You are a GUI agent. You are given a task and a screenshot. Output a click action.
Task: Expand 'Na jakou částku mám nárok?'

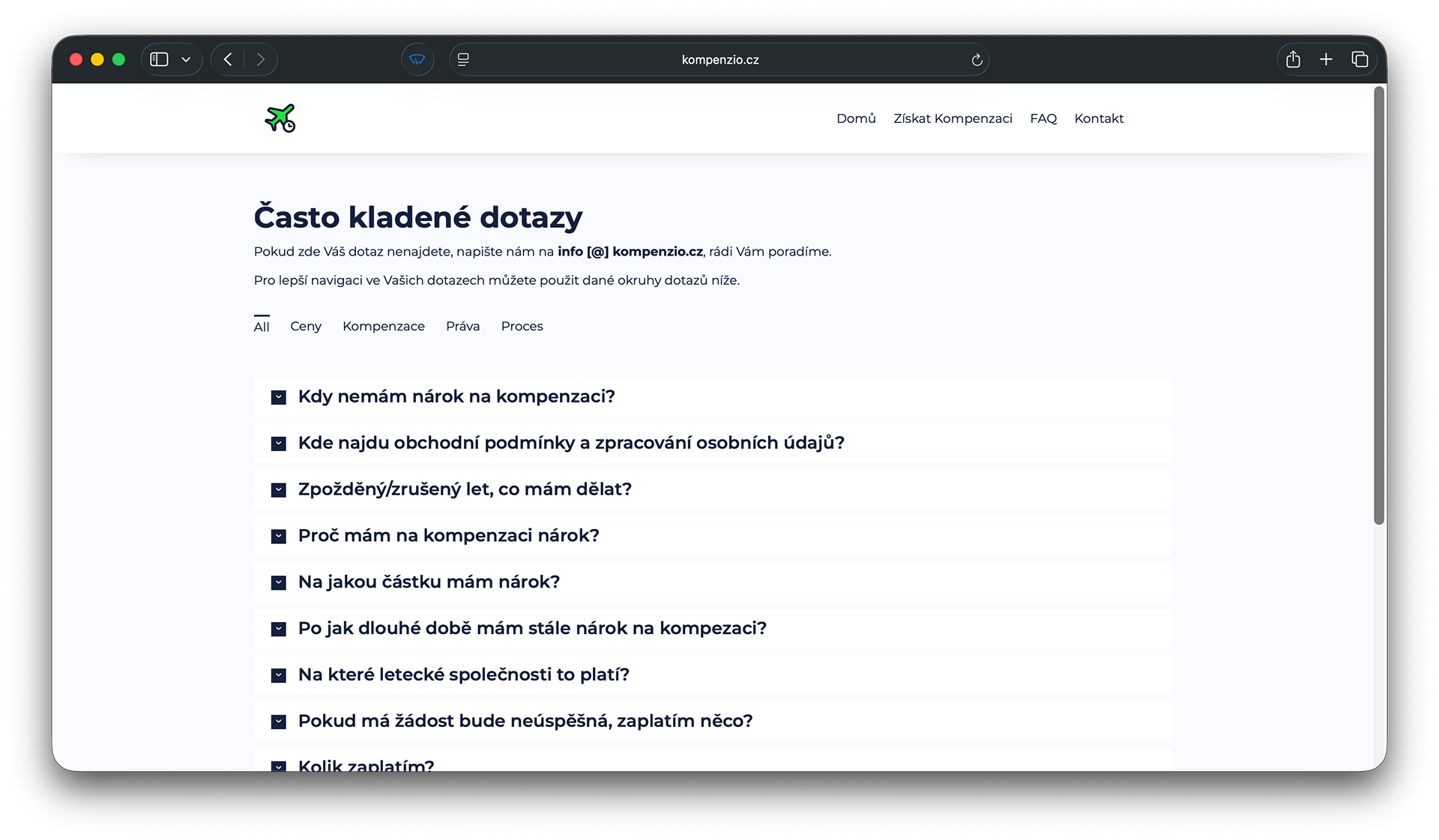click(429, 582)
